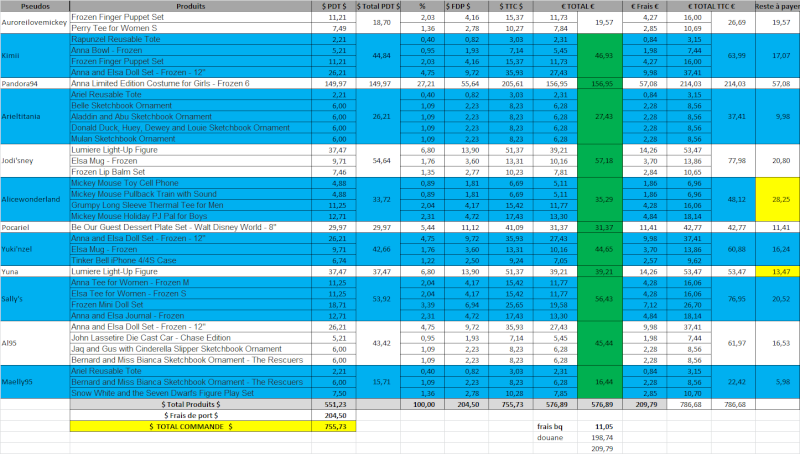The height and width of the screenshot is (454, 800).
Task: Select the Pocariel pseudo cell
Action: 35,227
